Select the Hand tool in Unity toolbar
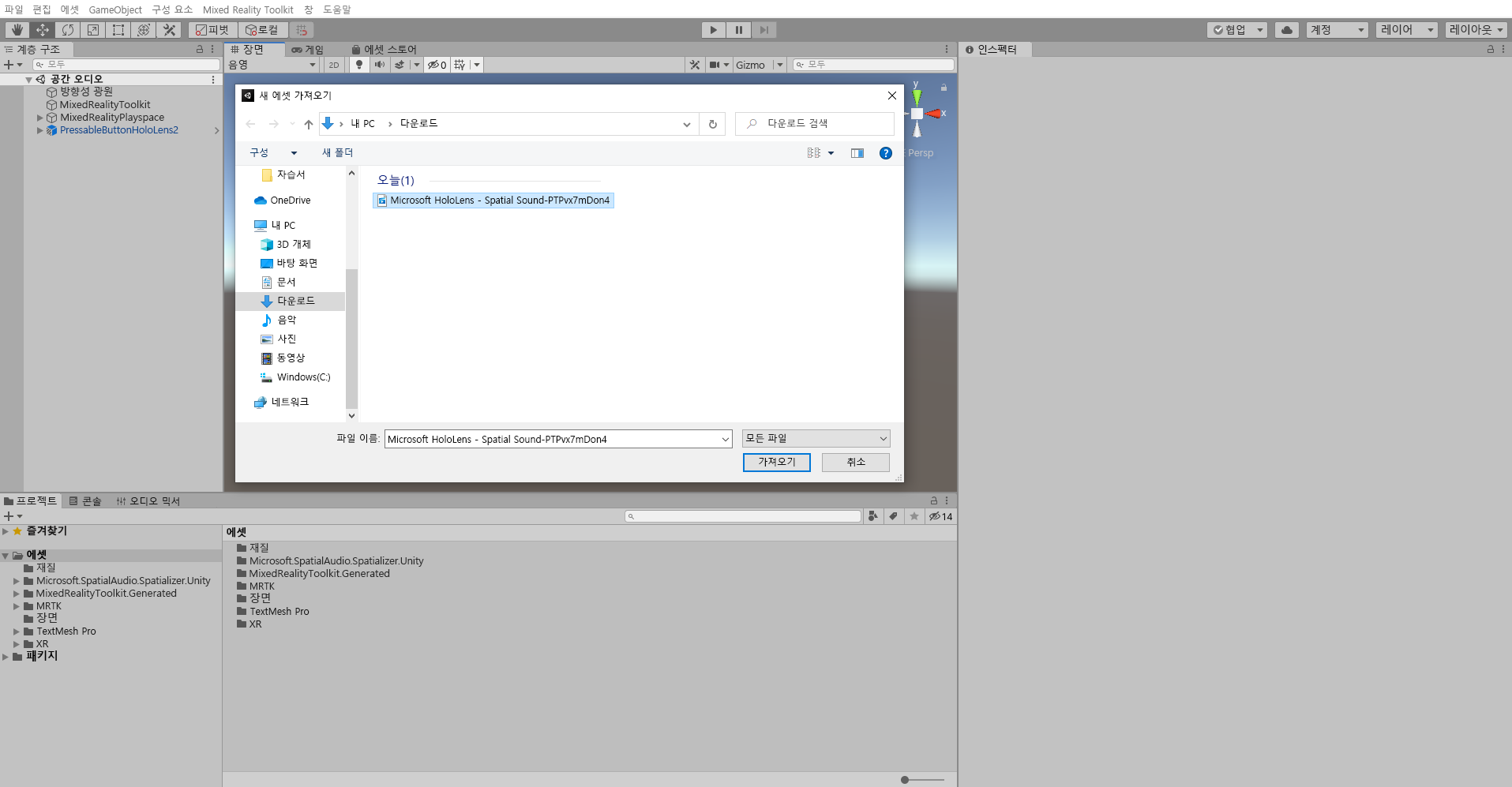1512x787 pixels. point(17,30)
